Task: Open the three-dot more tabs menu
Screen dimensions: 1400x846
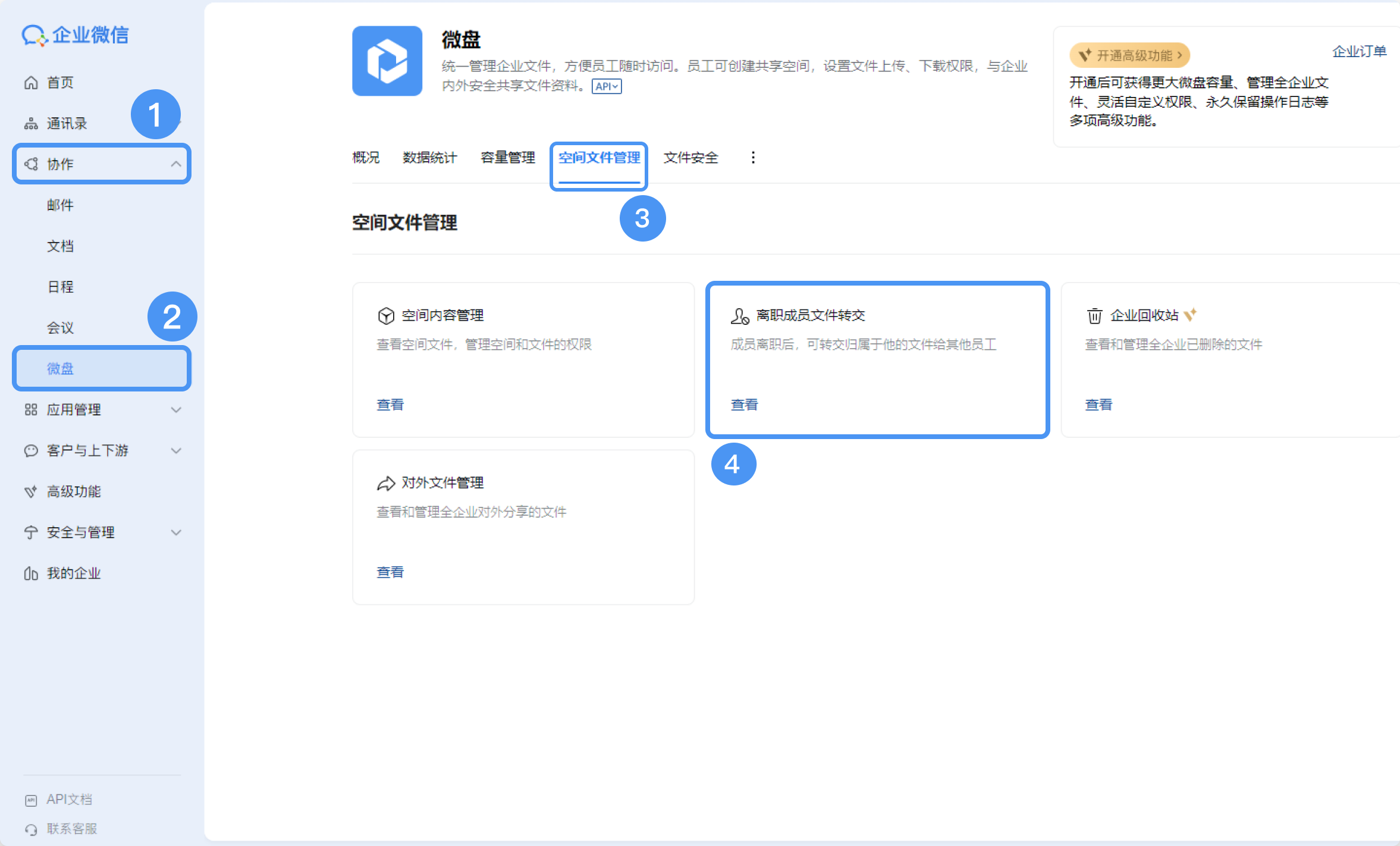Action: point(753,158)
